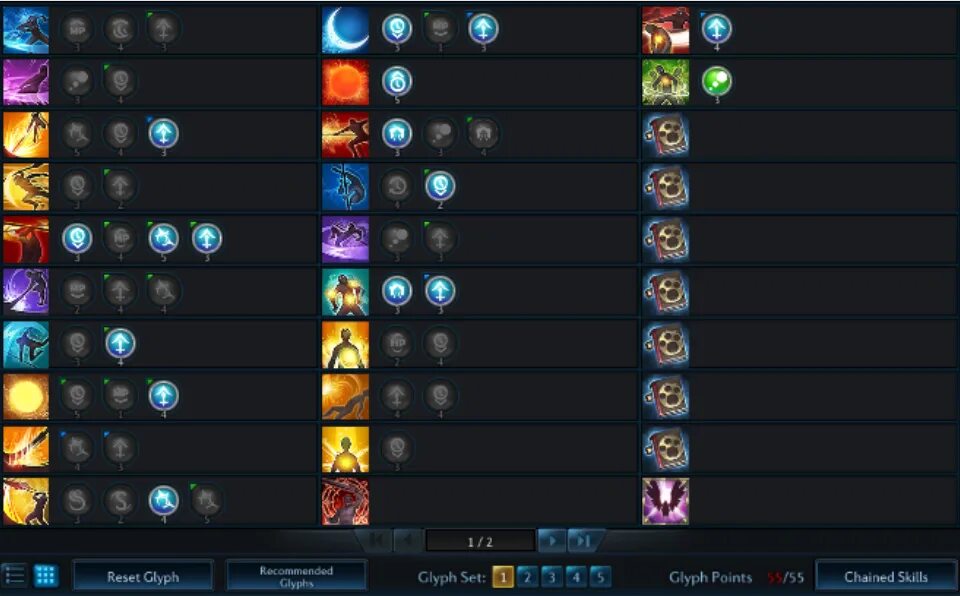This screenshot has height=596, width=960.
Task: Select the green healing skill icon
Action: click(666, 82)
